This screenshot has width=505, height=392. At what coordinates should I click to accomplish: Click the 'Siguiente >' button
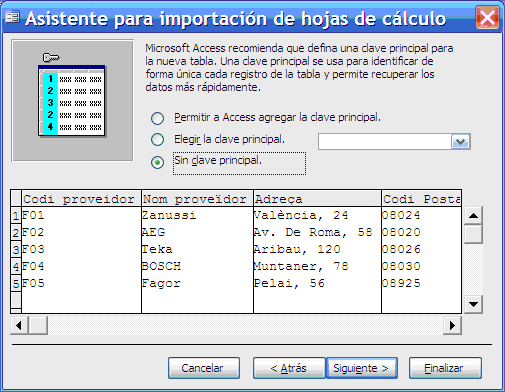[362, 368]
